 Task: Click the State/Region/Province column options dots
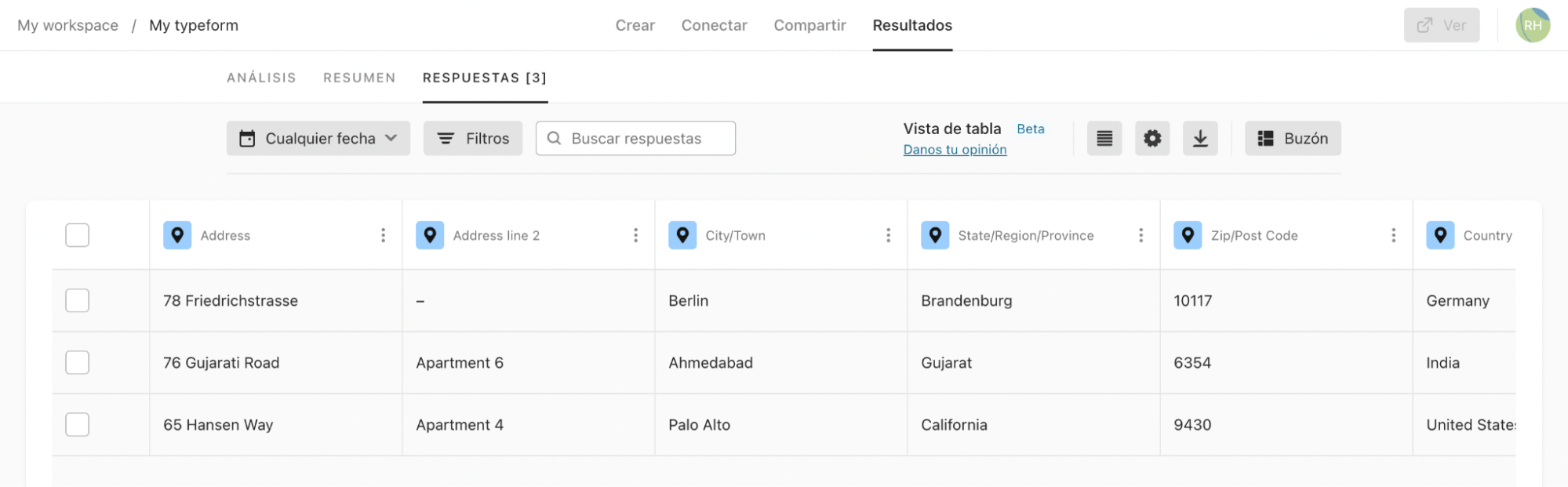tap(1141, 235)
